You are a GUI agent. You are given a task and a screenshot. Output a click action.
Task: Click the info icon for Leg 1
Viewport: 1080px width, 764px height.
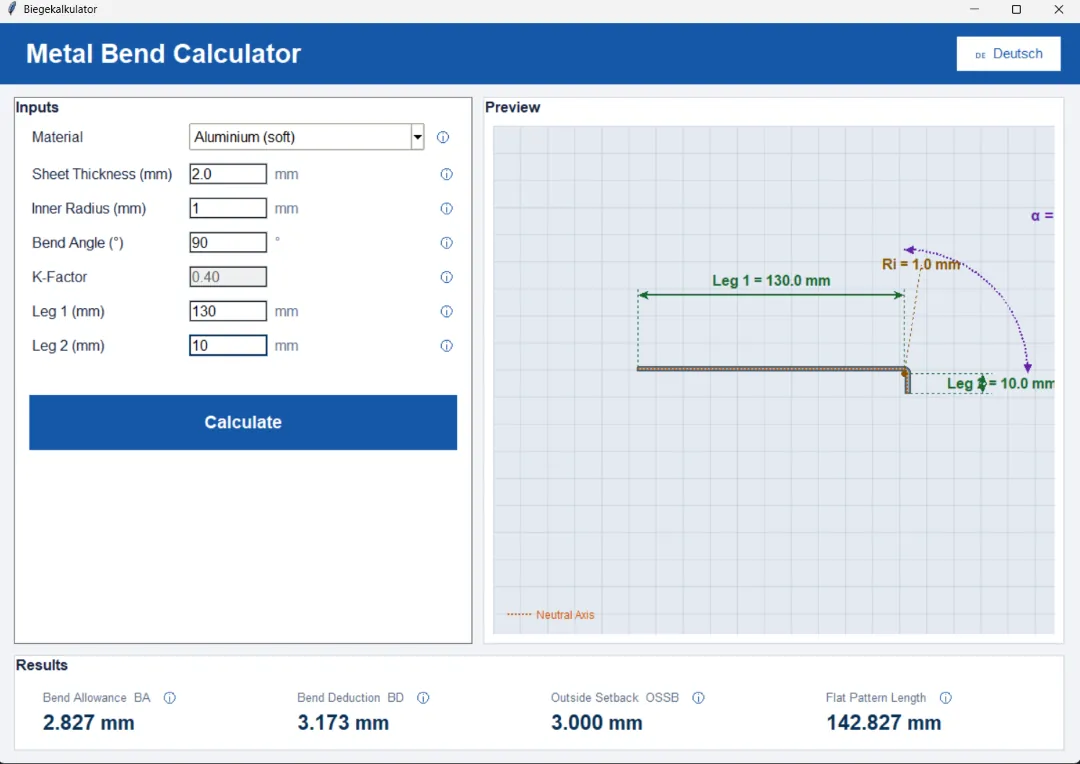tap(446, 311)
